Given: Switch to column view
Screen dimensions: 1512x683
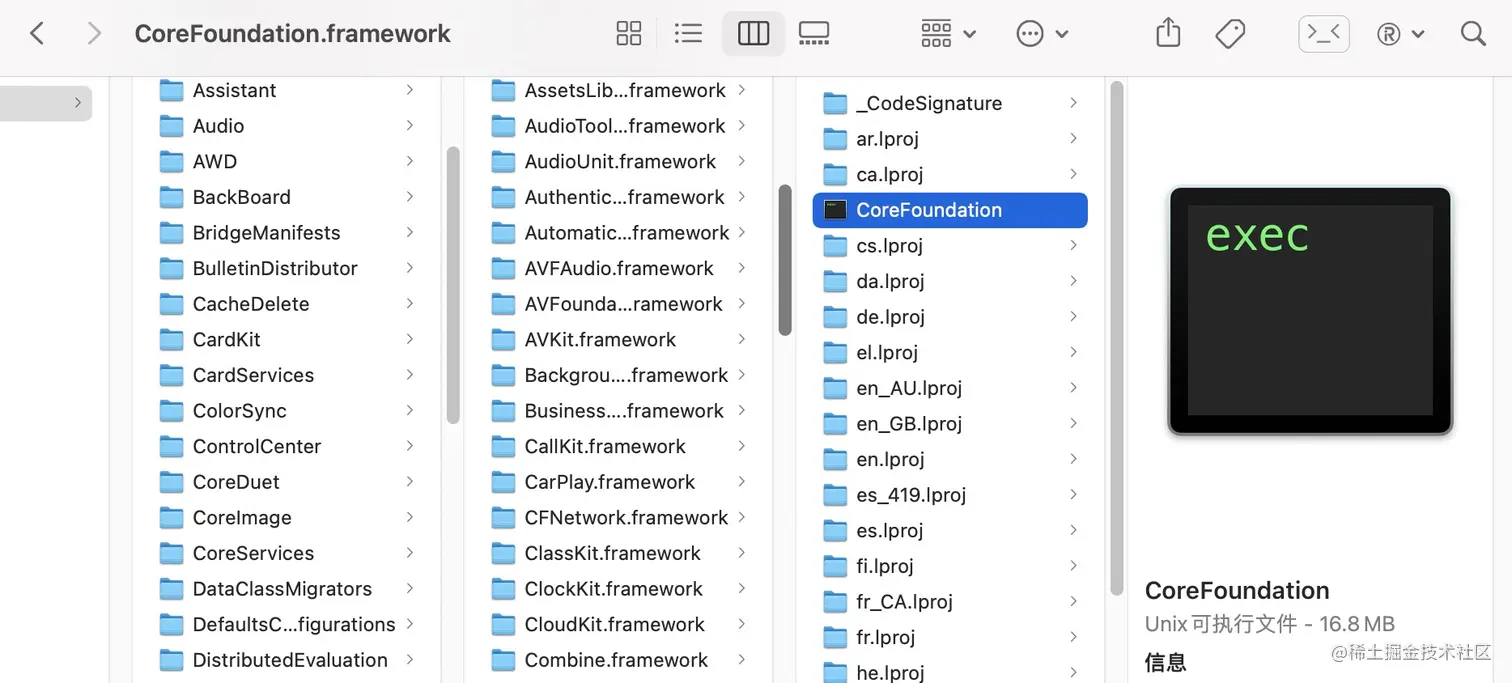Looking at the screenshot, I should [753, 34].
